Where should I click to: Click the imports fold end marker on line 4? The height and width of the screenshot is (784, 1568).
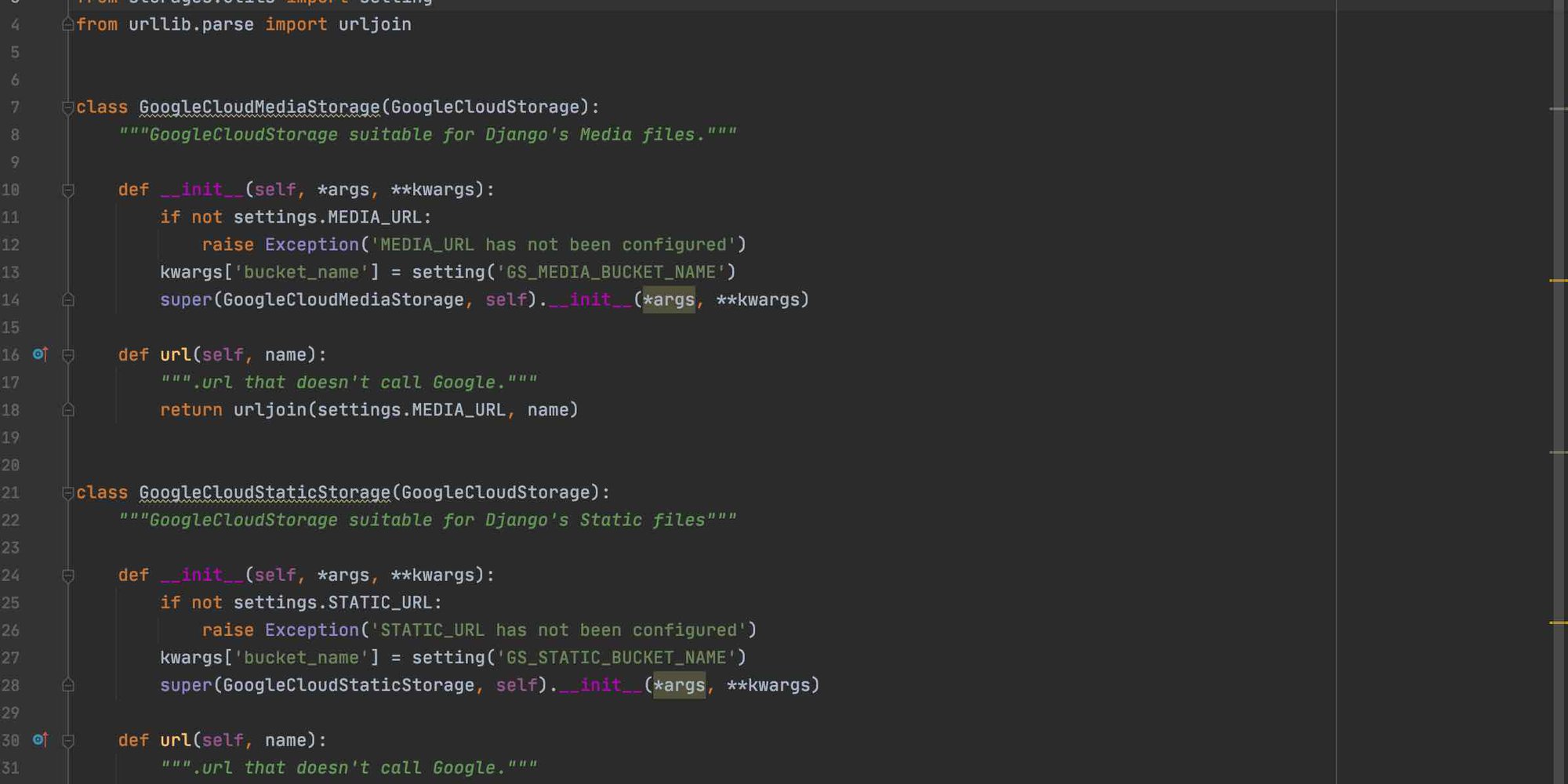click(x=68, y=24)
